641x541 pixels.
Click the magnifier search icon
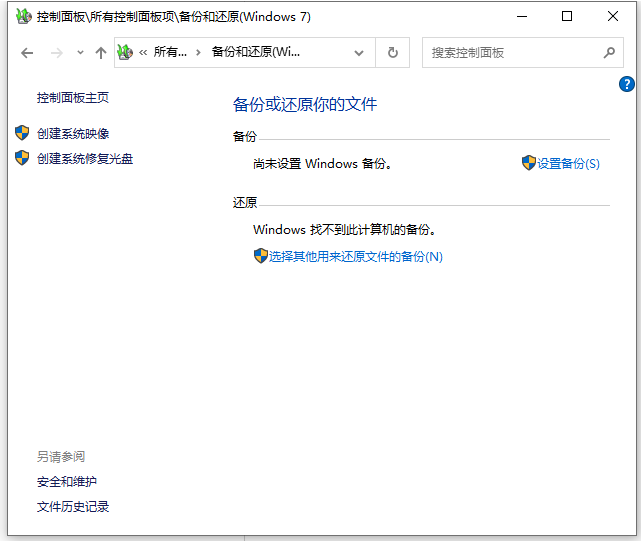click(x=609, y=52)
